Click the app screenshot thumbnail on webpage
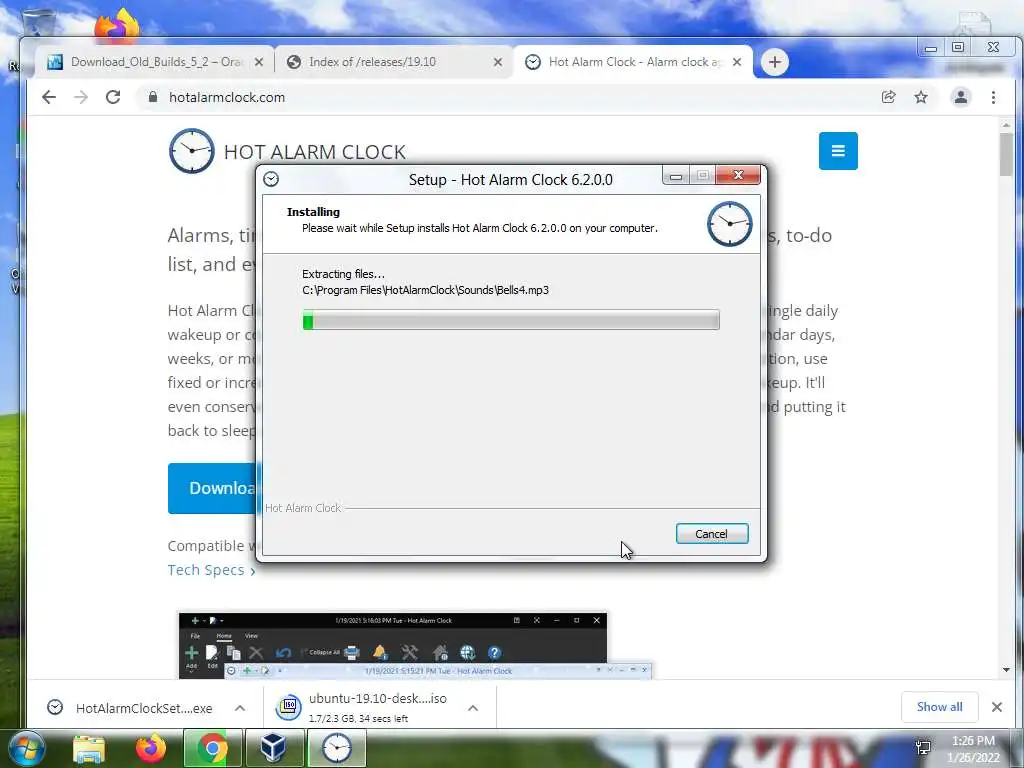This screenshot has height=768, width=1024. [415, 645]
